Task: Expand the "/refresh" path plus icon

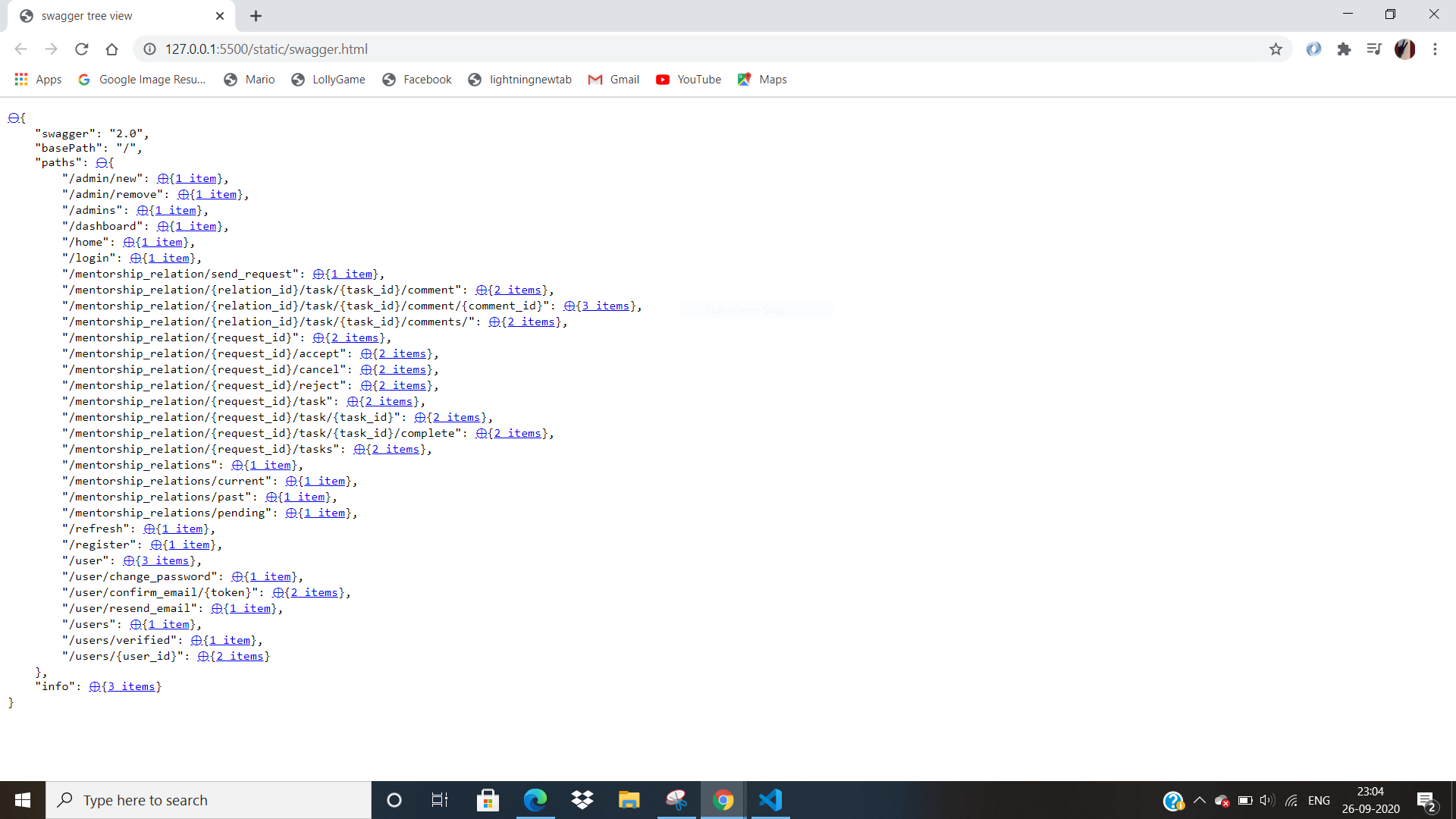Action: [x=149, y=529]
